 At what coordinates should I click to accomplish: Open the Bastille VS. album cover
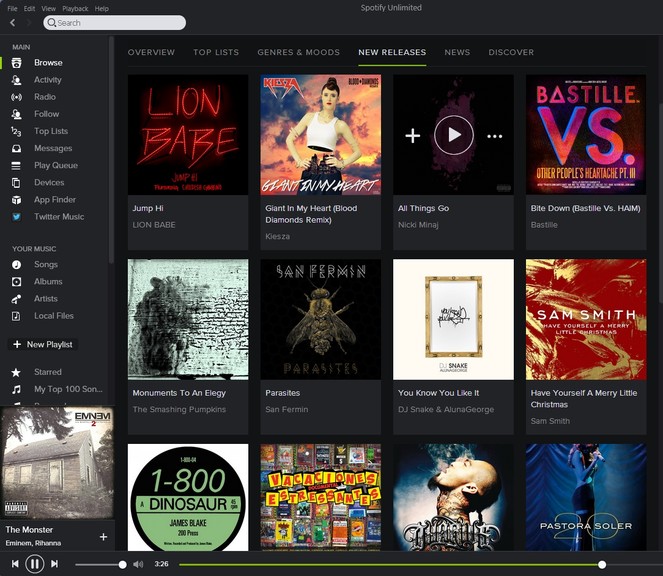586,135
